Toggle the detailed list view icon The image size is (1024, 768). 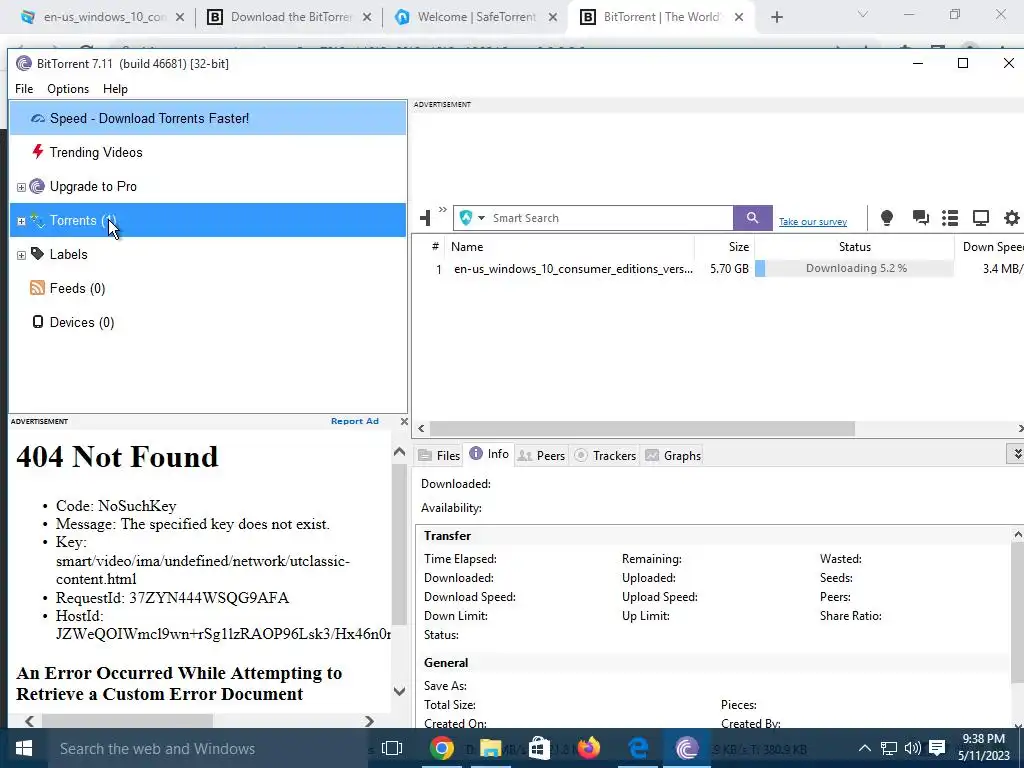[x=950, y=217]
